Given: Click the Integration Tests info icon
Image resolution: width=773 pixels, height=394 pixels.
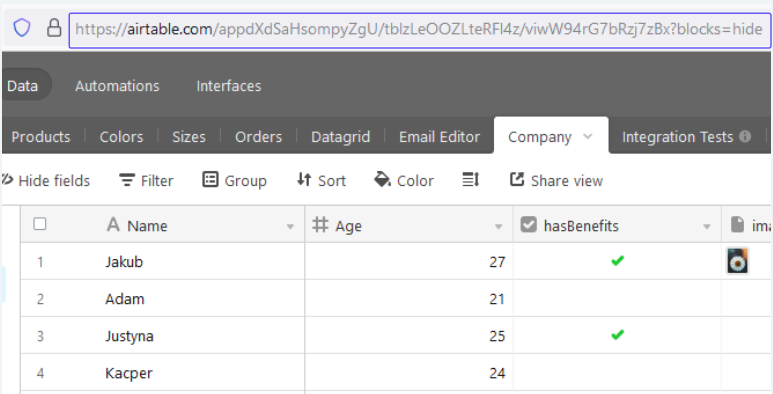Looking at the screenshot, I should 745,136.
